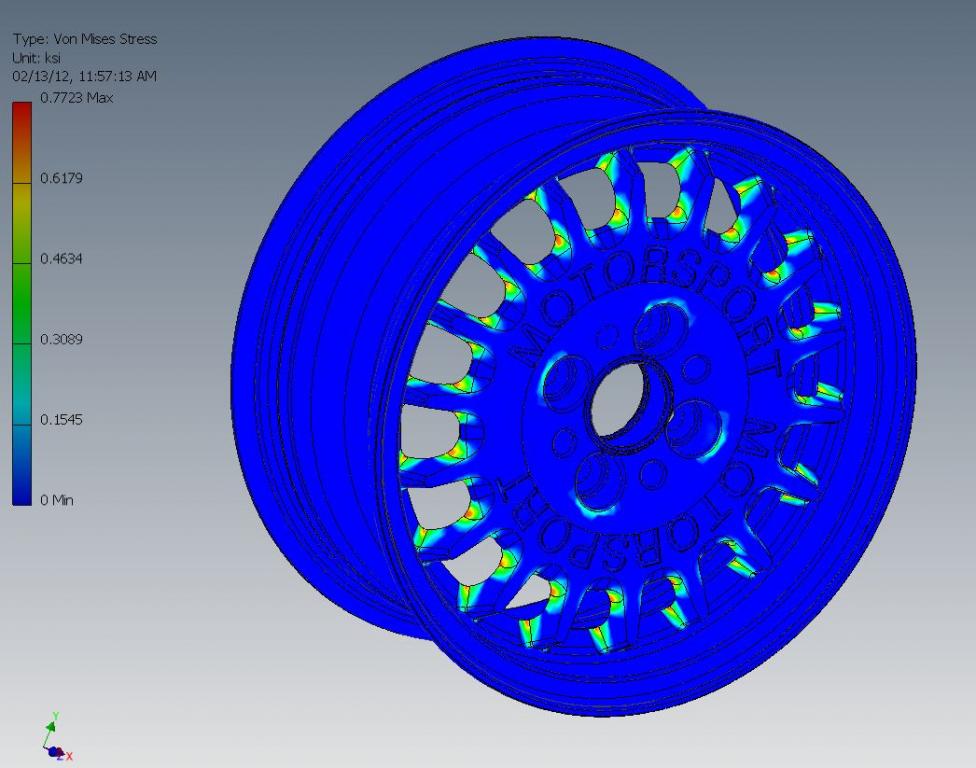Click the "Type: Von Mises Stress" label
This screenshot has height=768, width=976.
coord(85,39)
